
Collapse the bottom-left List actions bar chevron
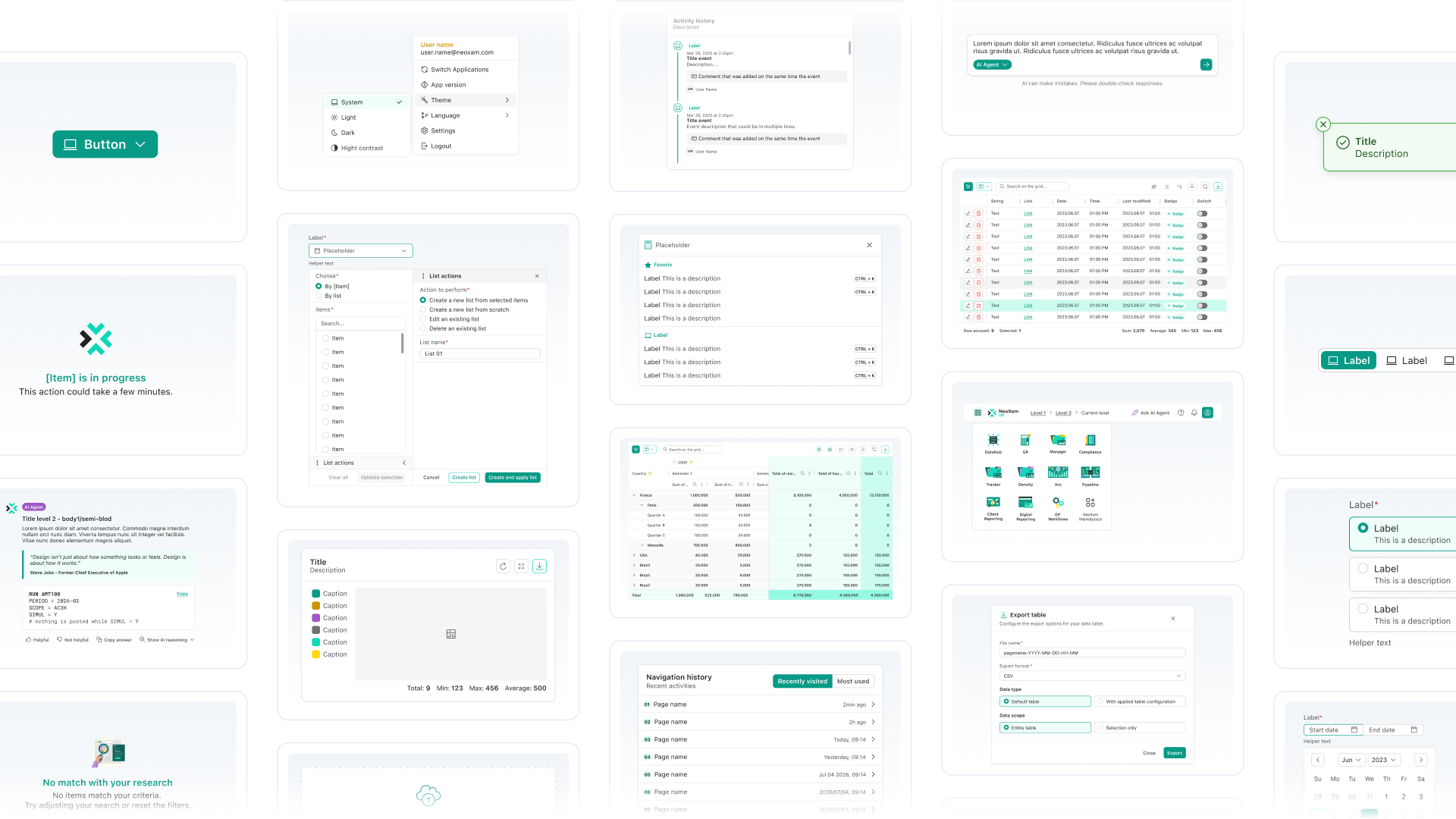[404, 463]
